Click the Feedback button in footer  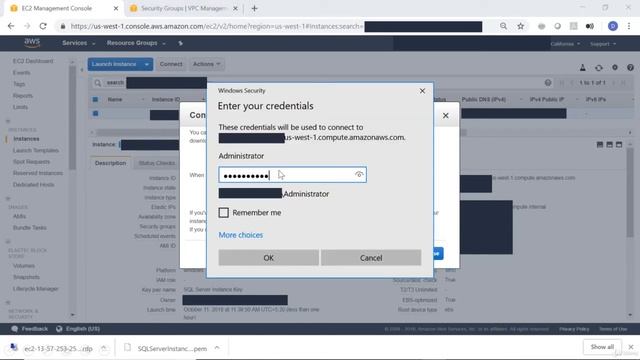pyautogui.click(x=29, y=329)
